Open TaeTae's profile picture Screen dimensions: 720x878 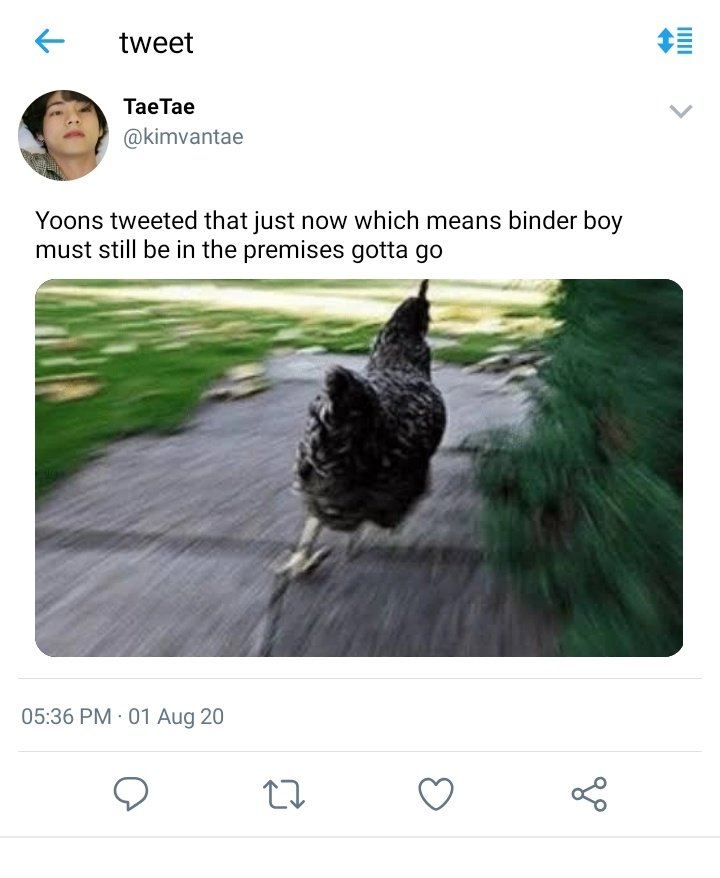tap(63, 135)
